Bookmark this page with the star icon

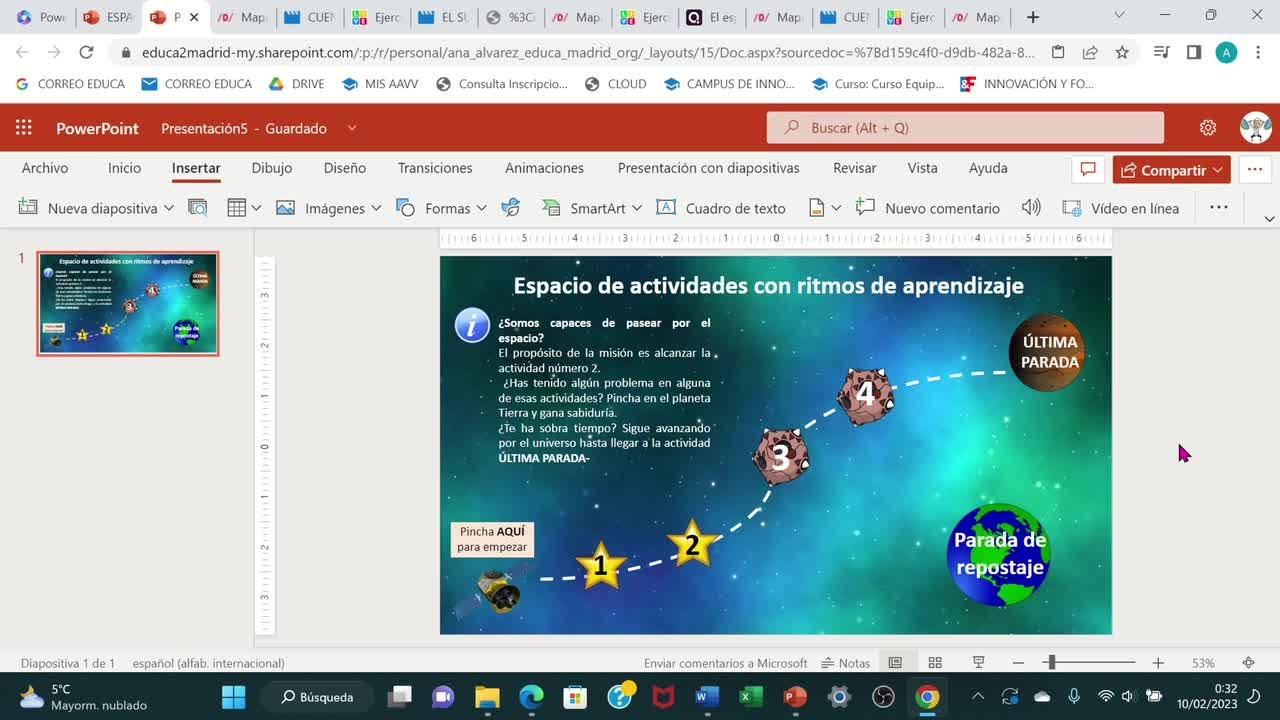coord(1122,53)
